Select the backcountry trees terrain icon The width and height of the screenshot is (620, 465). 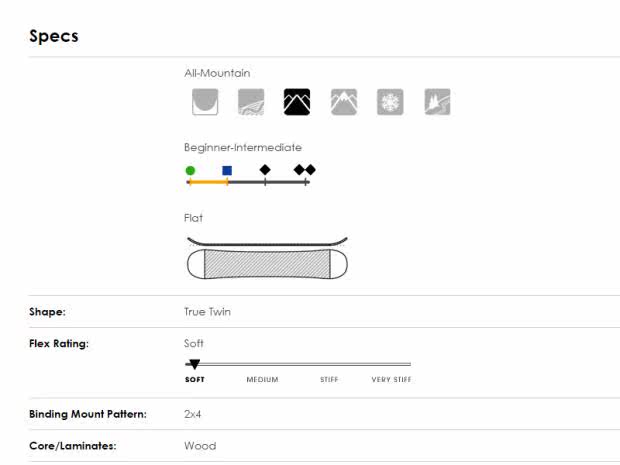pos(437,101)
